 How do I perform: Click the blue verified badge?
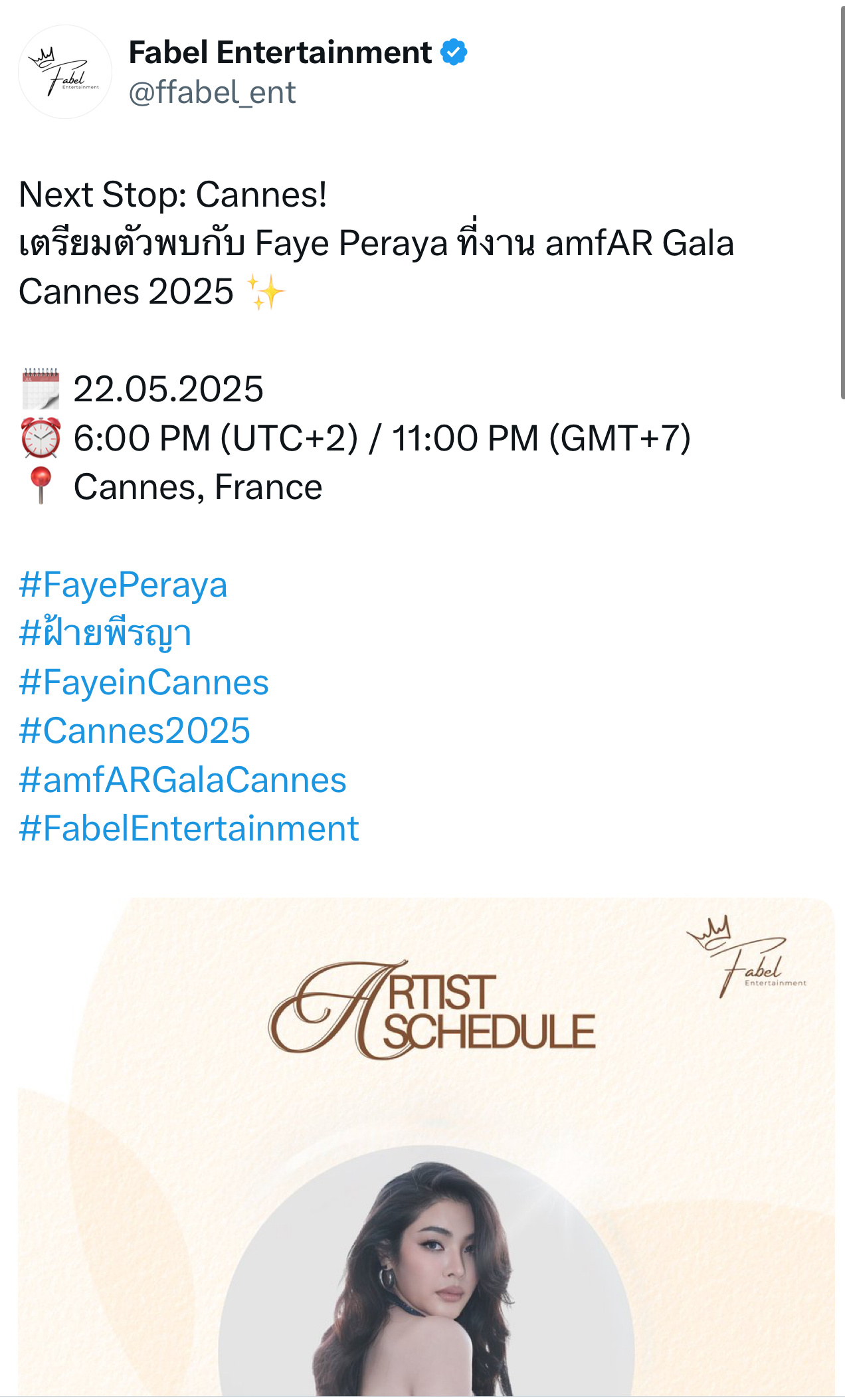[454, 52]
